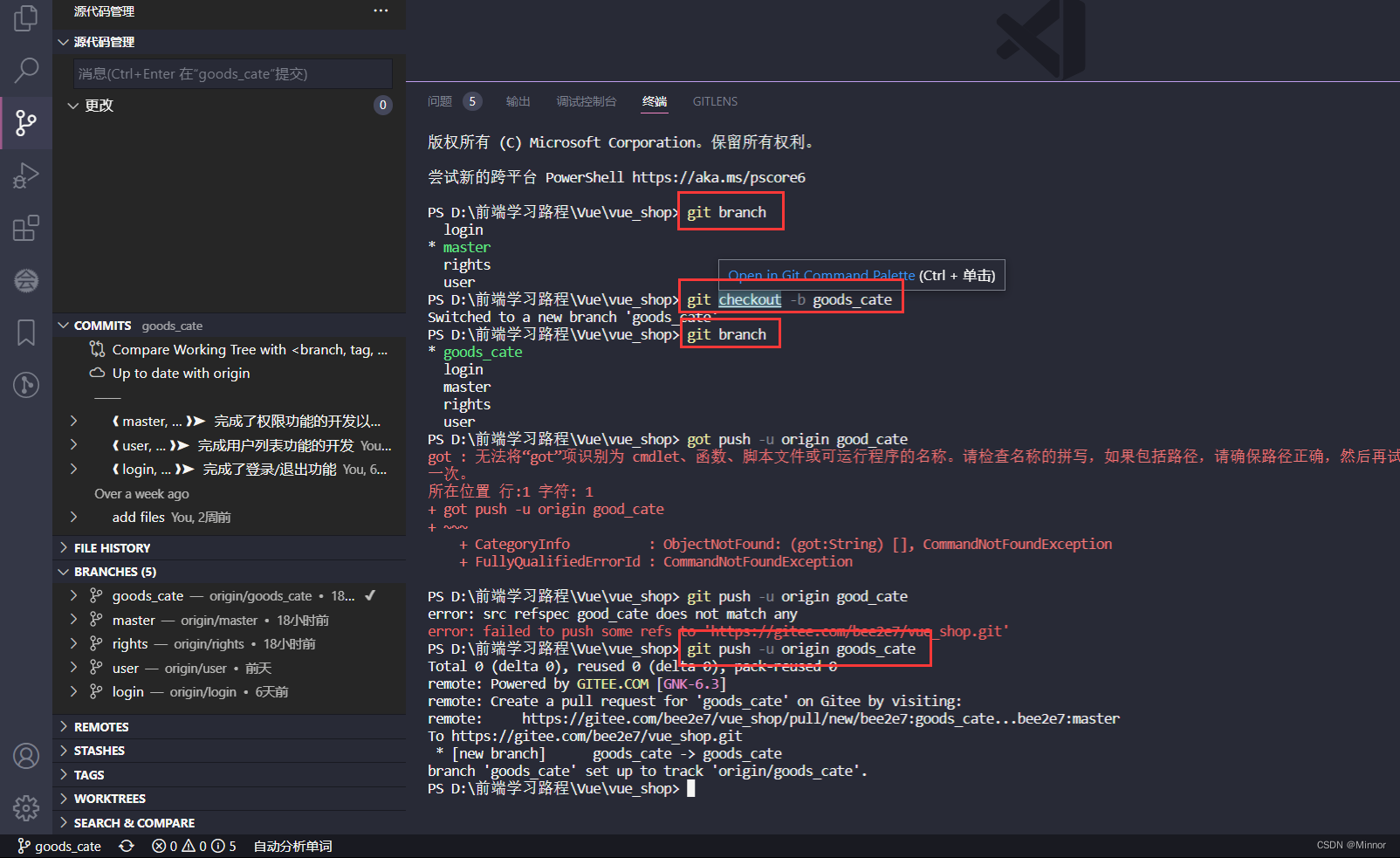Collapse the 更改 changes group

73,106
